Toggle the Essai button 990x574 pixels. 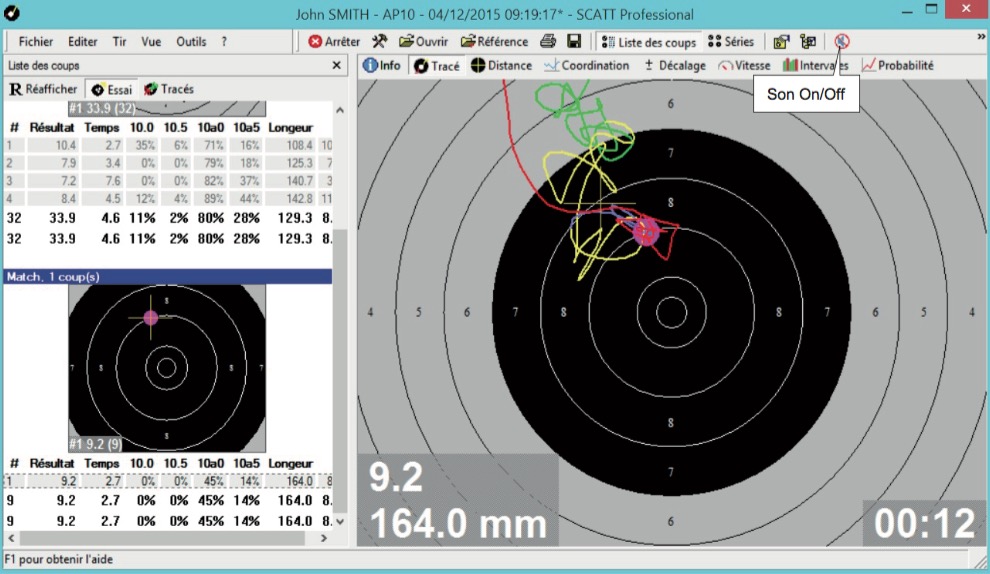112,89
